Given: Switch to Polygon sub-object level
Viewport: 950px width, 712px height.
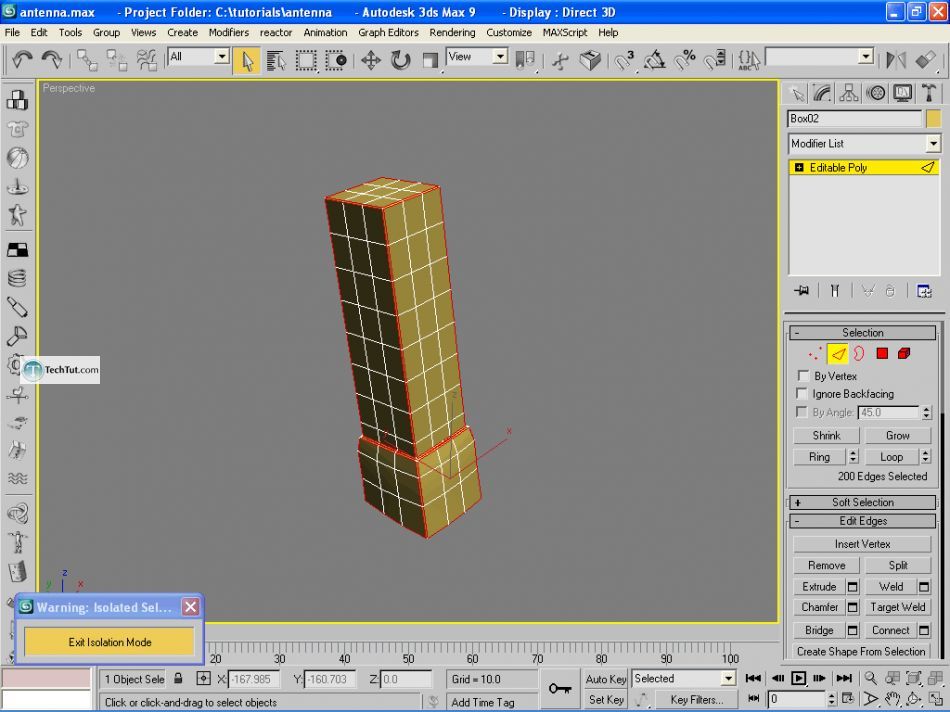Looking at the screenshot, I should point(882,354).
